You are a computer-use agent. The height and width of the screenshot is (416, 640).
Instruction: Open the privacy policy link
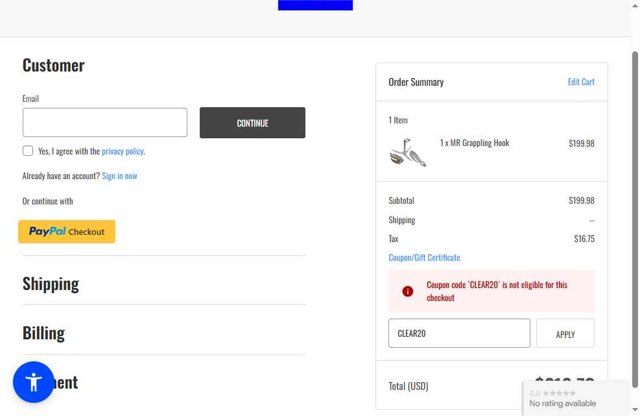123,151
